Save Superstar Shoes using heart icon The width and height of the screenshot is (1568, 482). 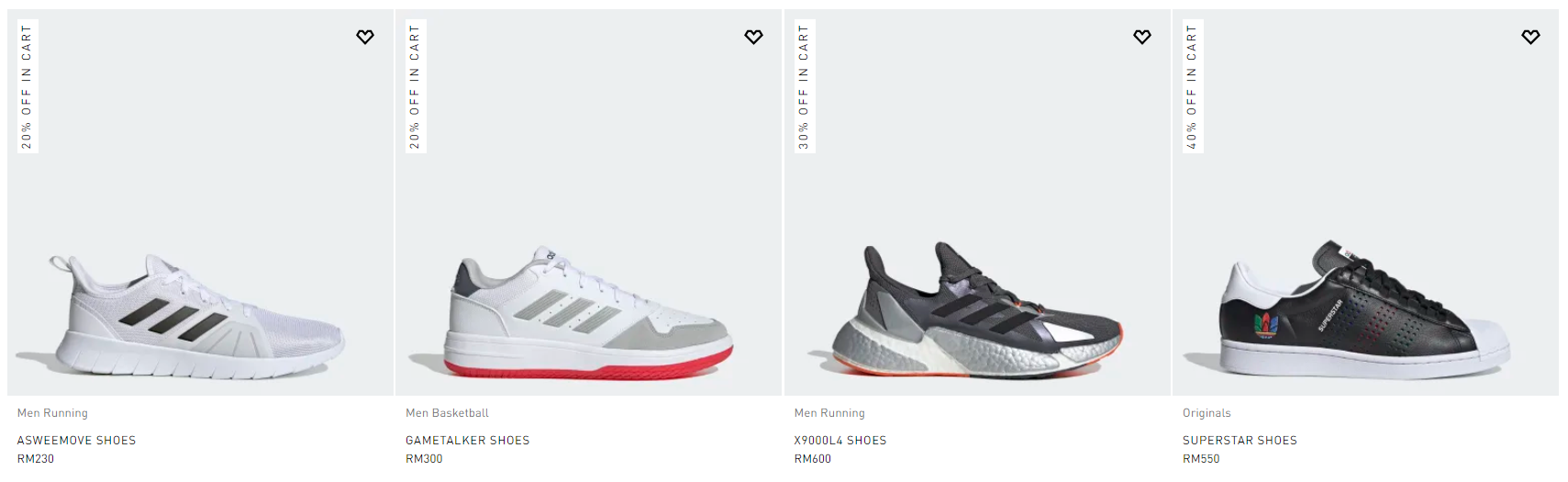pos(1530,37)
